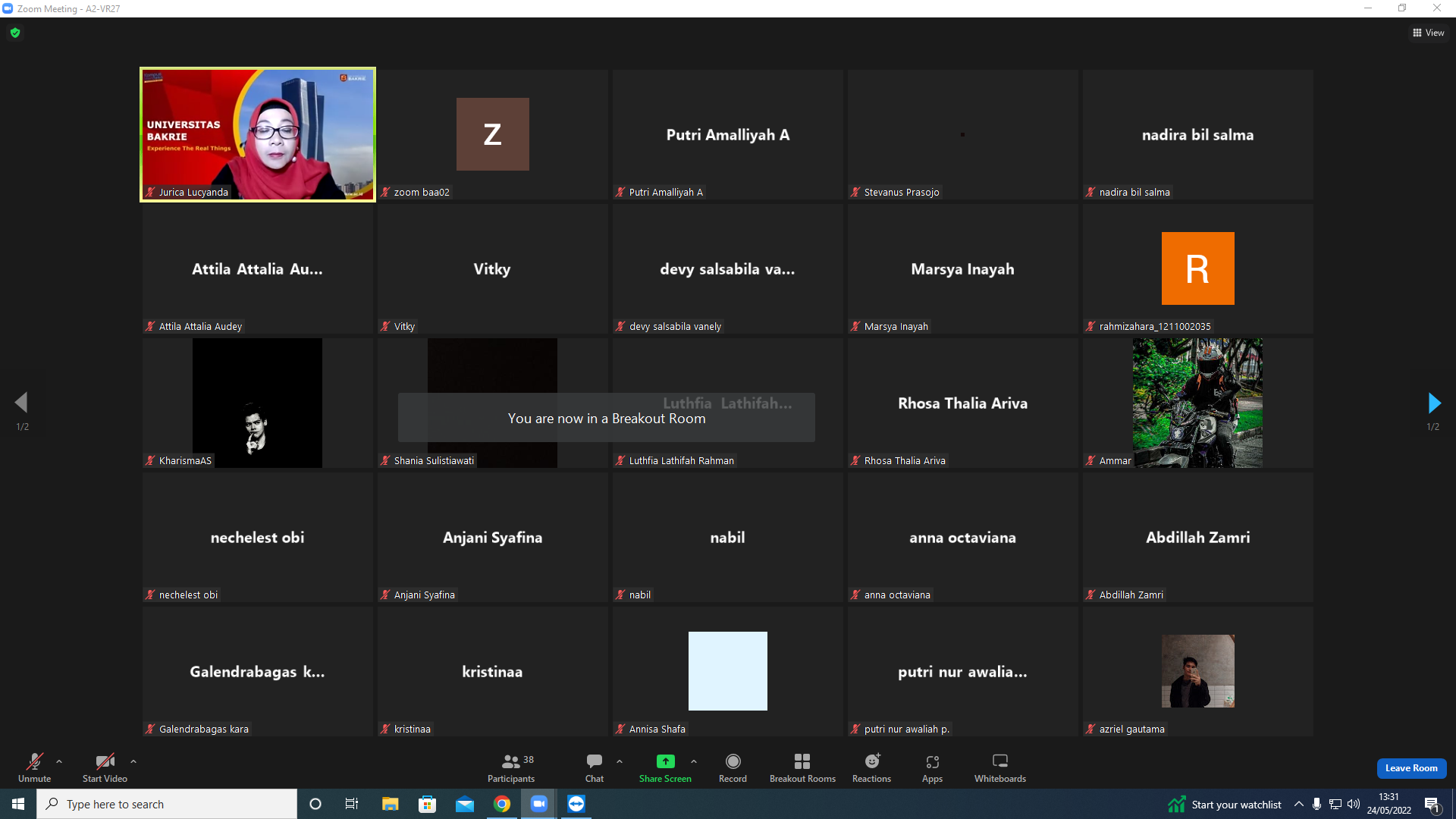Image resolution: width=1456 pixels, height=819 pixels.
Task: Open Google Chrome from taskbar
Action: (502, 804)
